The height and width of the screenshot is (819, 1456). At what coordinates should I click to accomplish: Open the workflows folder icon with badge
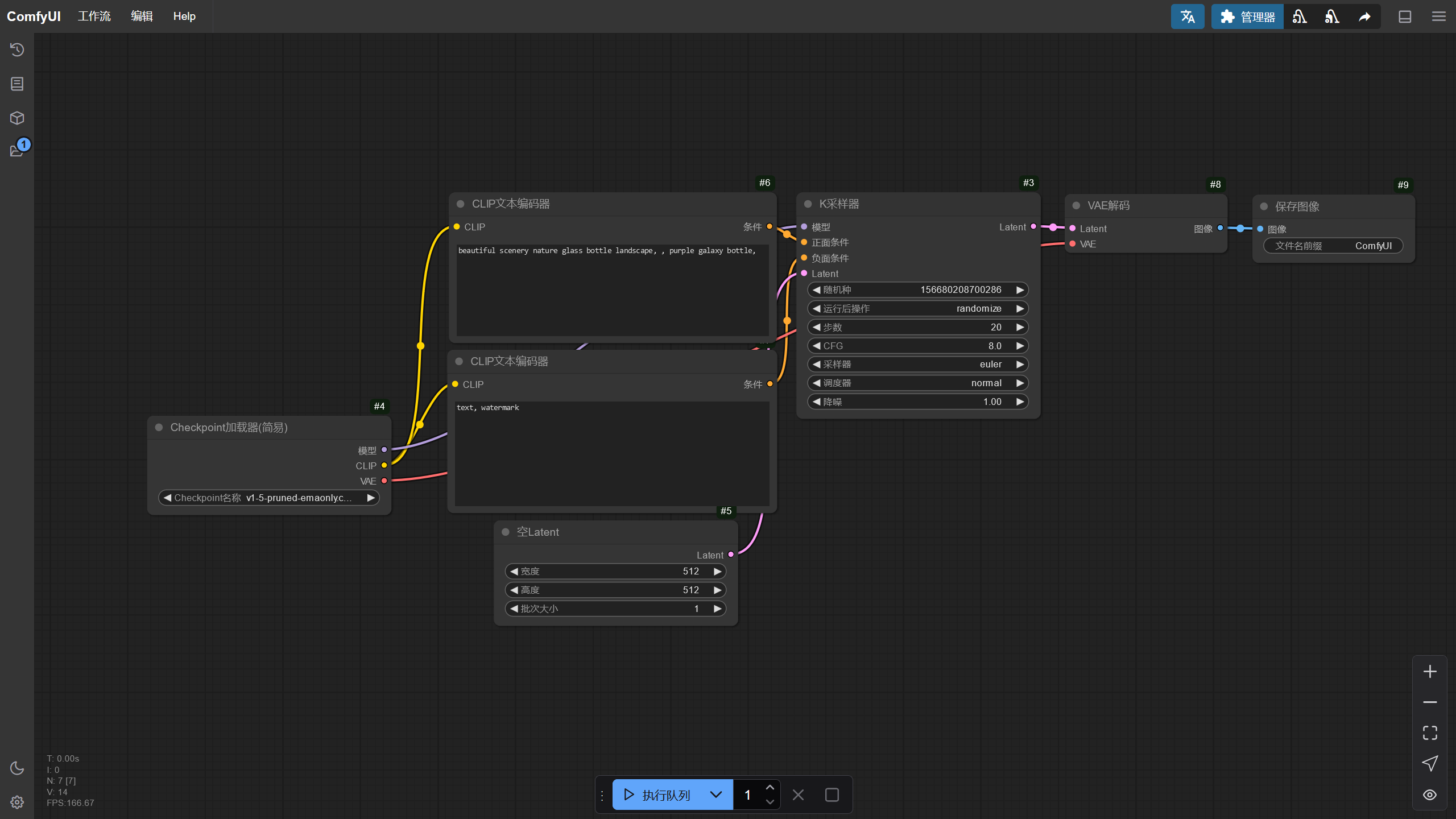coord(17,150)
